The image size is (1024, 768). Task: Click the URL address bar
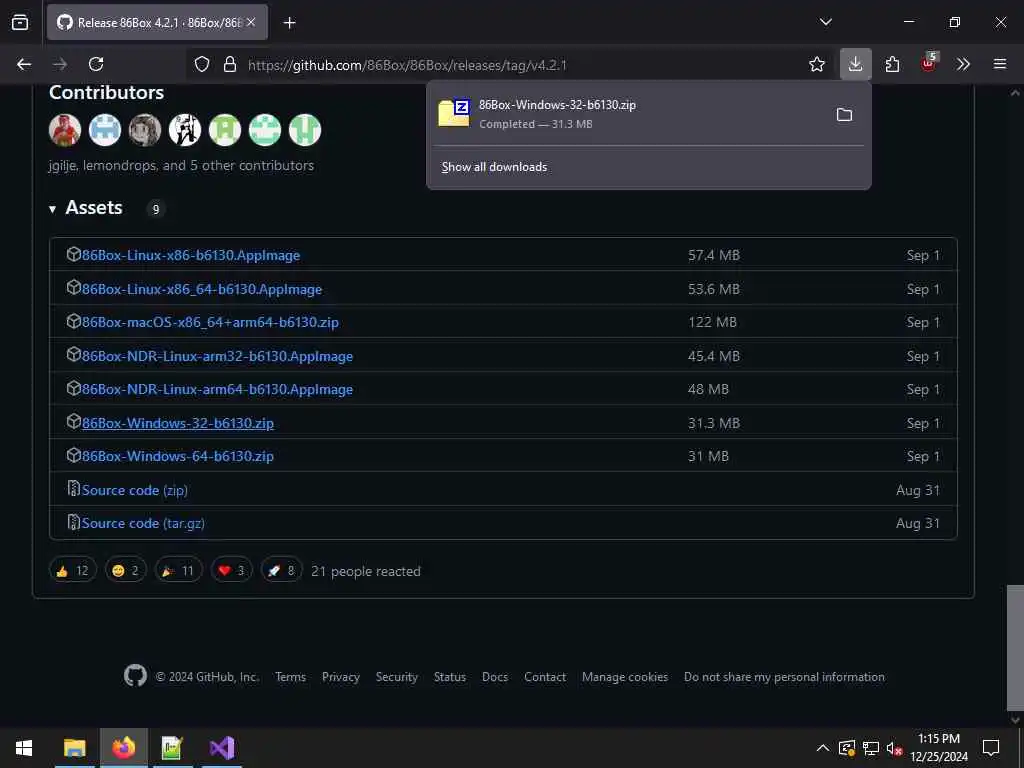[509, 65]
